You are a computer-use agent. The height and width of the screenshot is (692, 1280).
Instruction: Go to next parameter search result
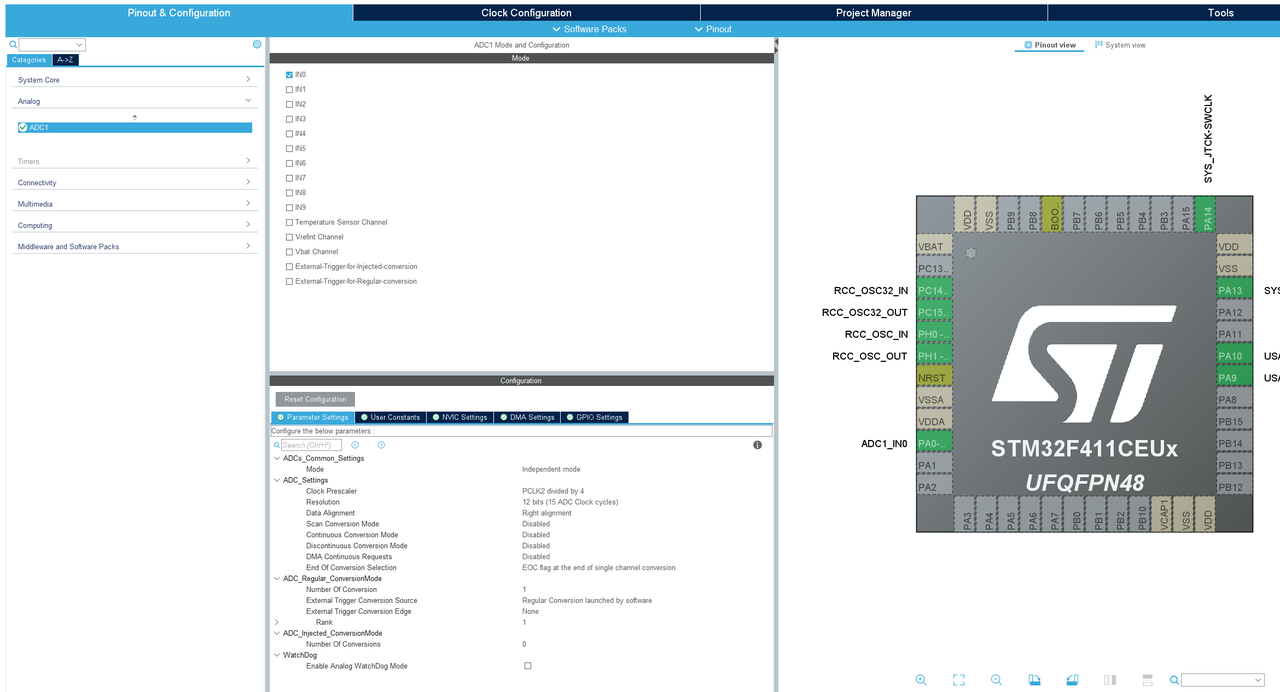coord(381,444)
